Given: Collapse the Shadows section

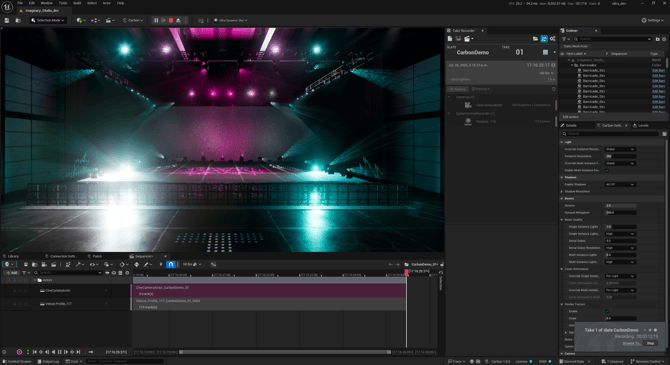Looking at the screenshot, I should tap(562, 177).
